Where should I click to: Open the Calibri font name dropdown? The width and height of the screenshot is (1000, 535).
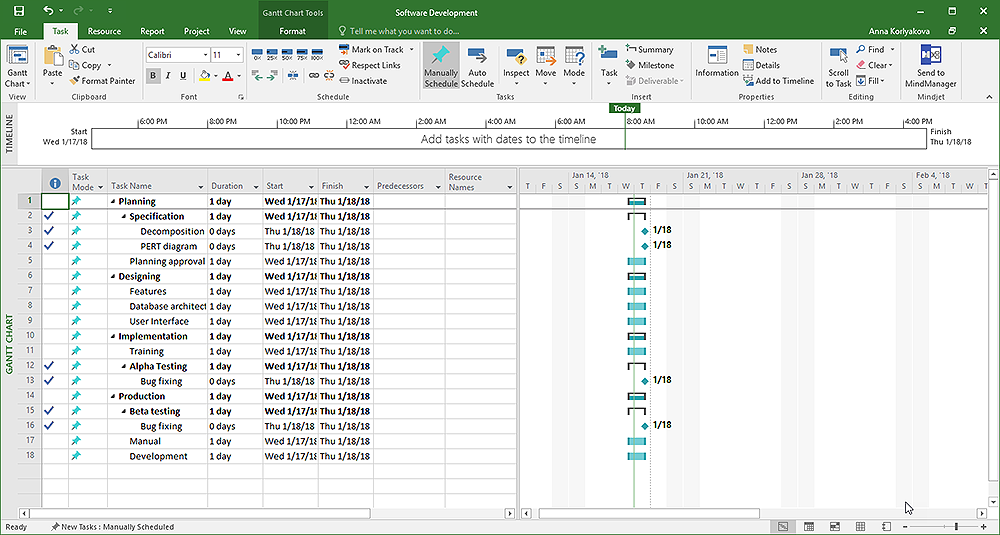coord(205,55)
